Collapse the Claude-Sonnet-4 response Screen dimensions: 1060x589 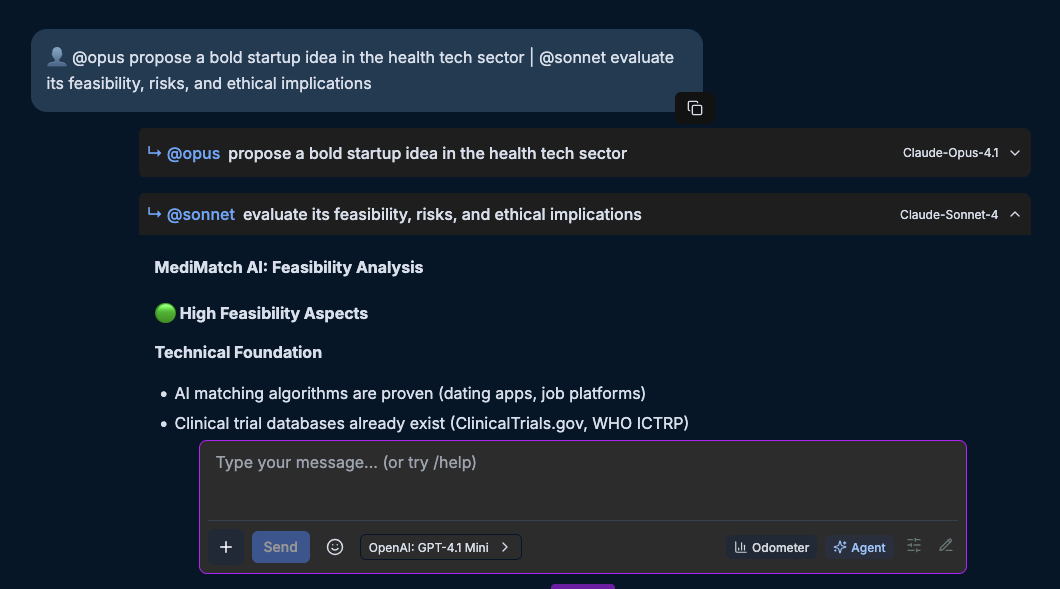click(x=1015, y=214)
